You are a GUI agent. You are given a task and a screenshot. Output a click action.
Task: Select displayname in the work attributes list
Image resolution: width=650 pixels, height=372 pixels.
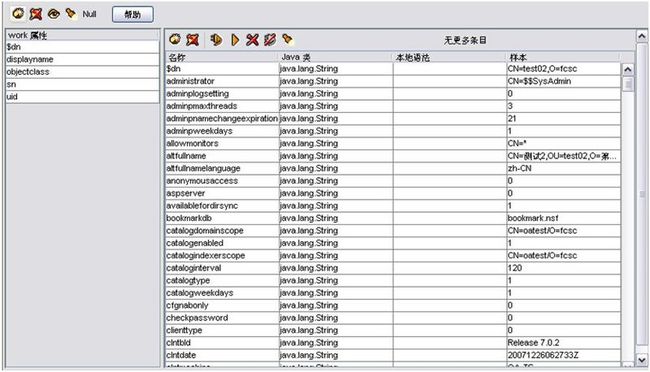tap(82, 59)
